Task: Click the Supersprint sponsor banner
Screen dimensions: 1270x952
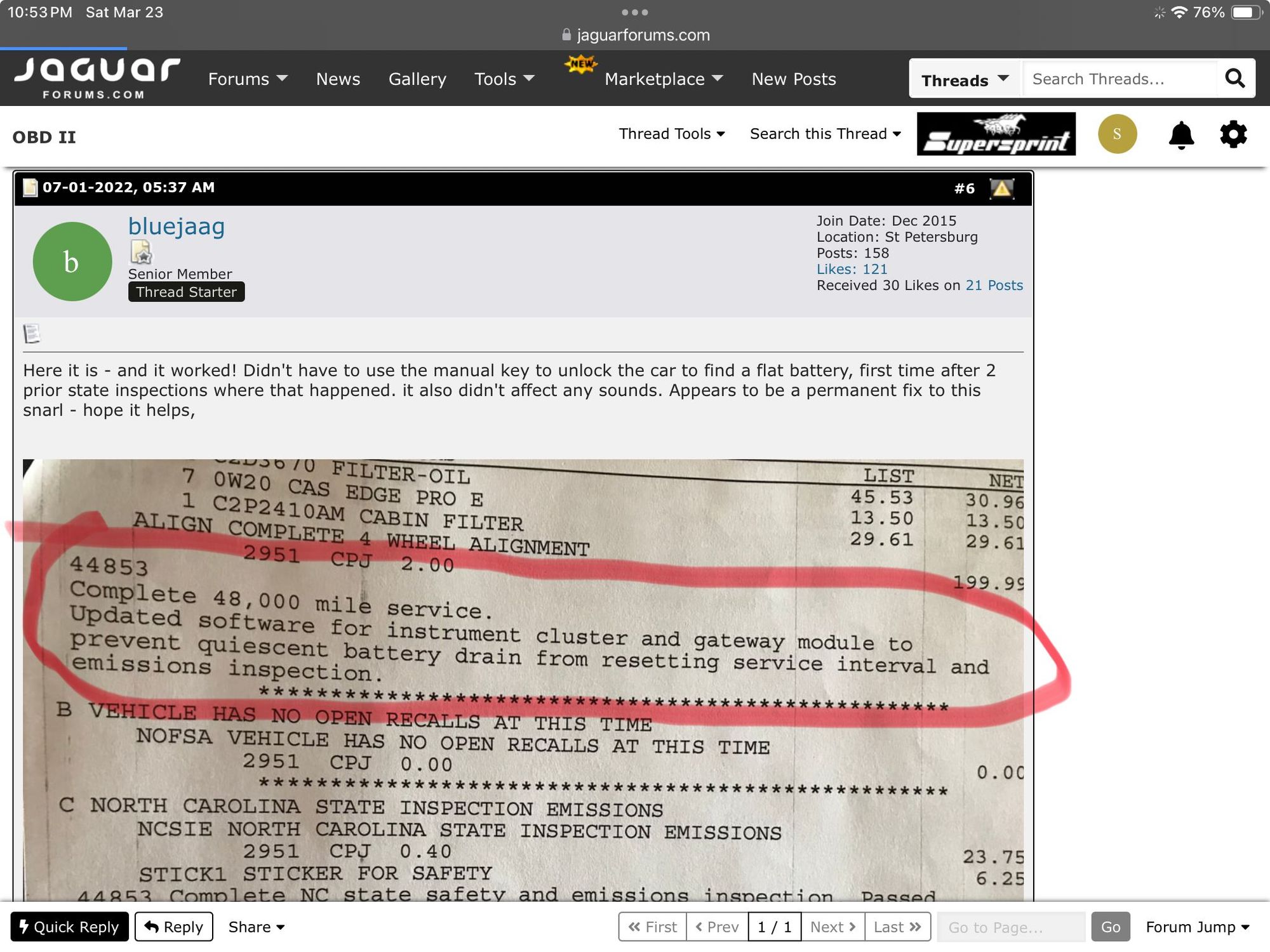Action: coord(996,134)
